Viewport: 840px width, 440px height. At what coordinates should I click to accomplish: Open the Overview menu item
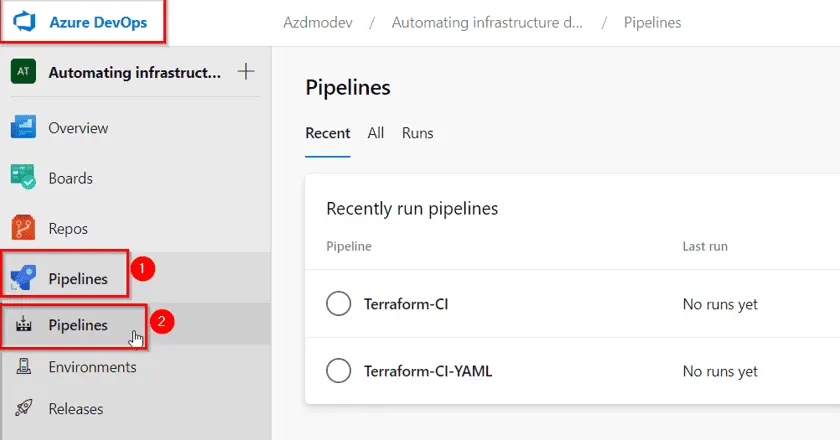[78, 128]
